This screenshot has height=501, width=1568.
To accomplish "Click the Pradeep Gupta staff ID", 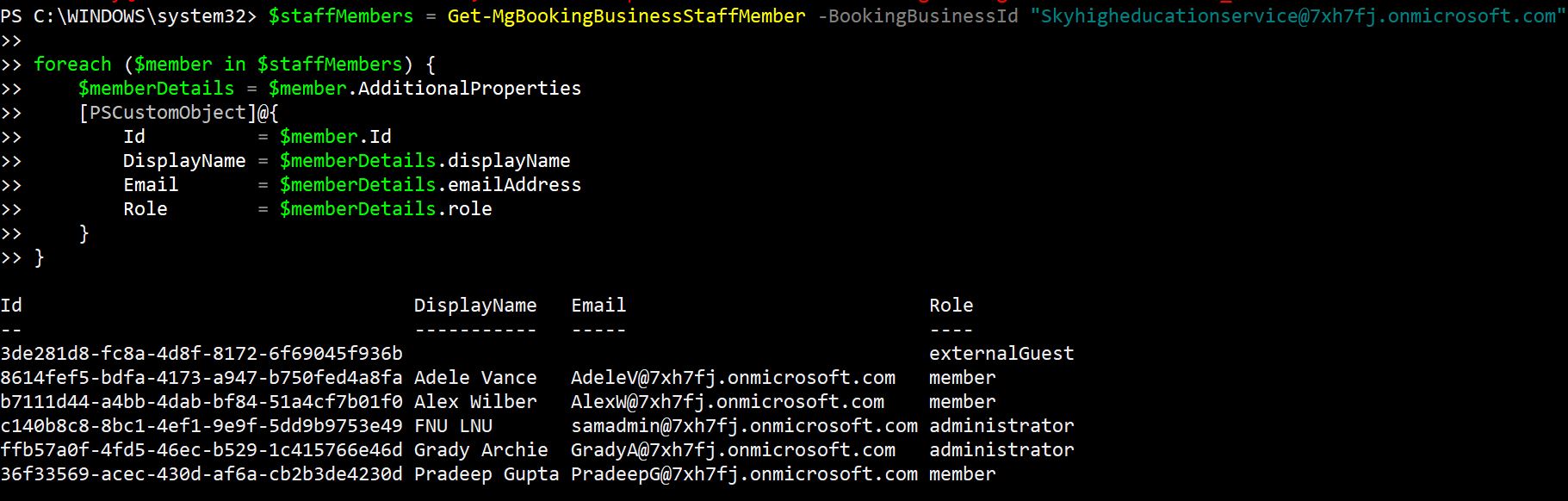I will click(201, 473).
